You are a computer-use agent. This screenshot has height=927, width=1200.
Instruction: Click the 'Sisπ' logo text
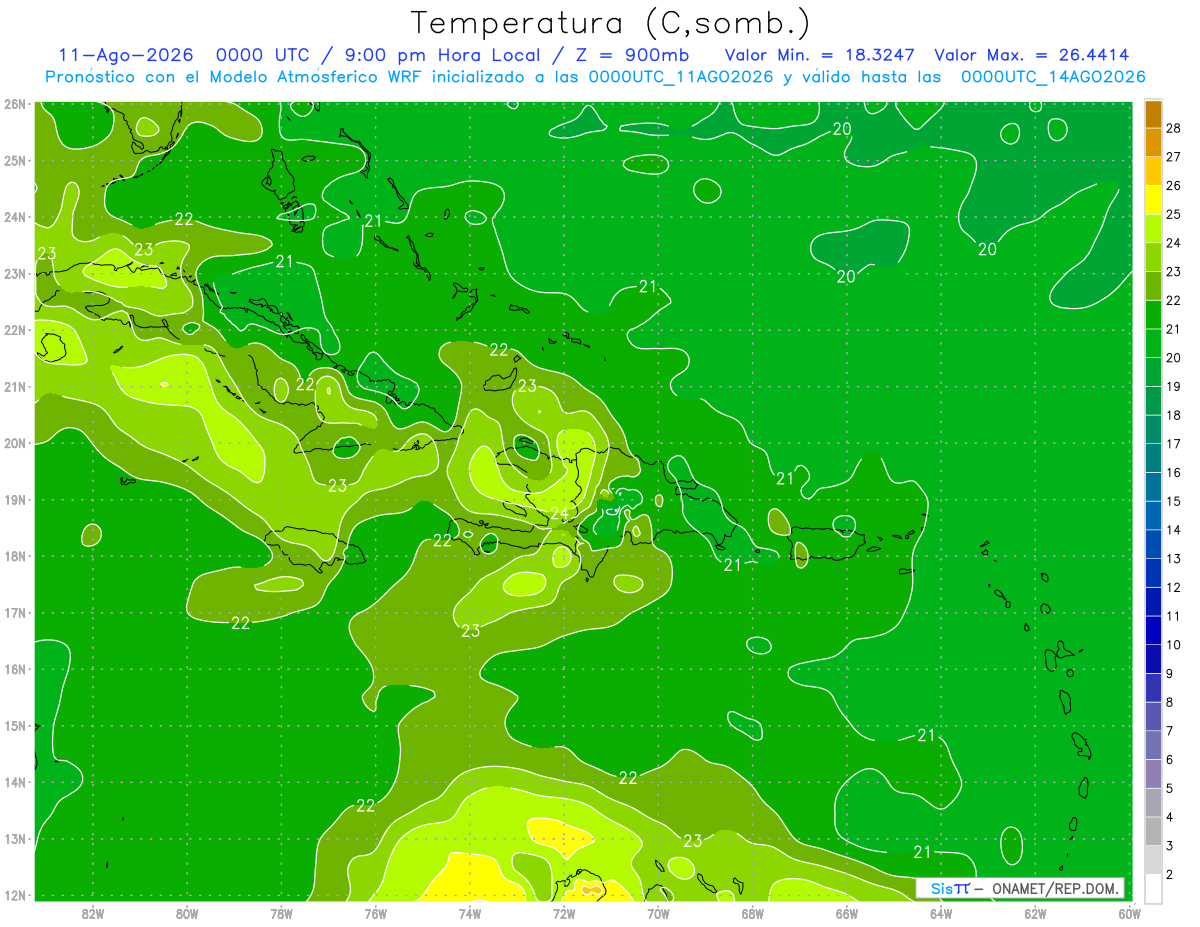pyautogui.click(x=949, y=888)
